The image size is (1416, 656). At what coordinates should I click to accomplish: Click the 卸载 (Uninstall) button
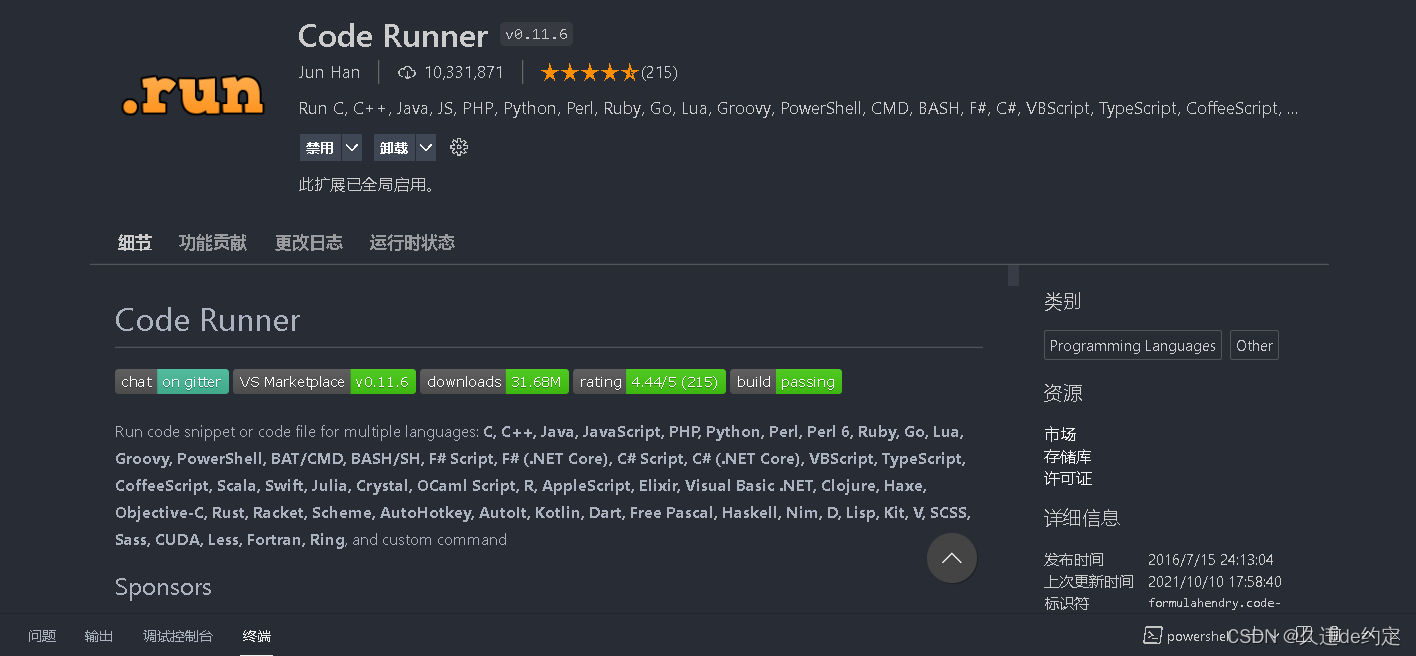(x=394, y=147)
